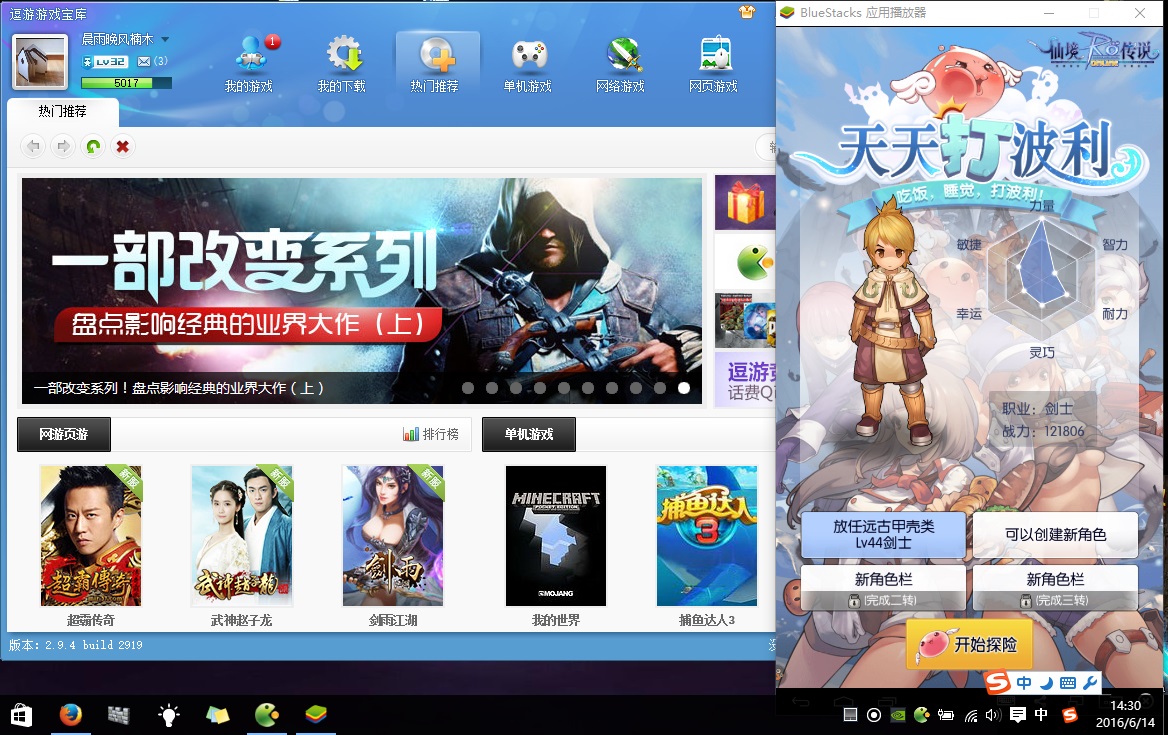This screenshot has height=735, width=1168.
Task: Click the user avatar picture
Action: click(40, 62)
